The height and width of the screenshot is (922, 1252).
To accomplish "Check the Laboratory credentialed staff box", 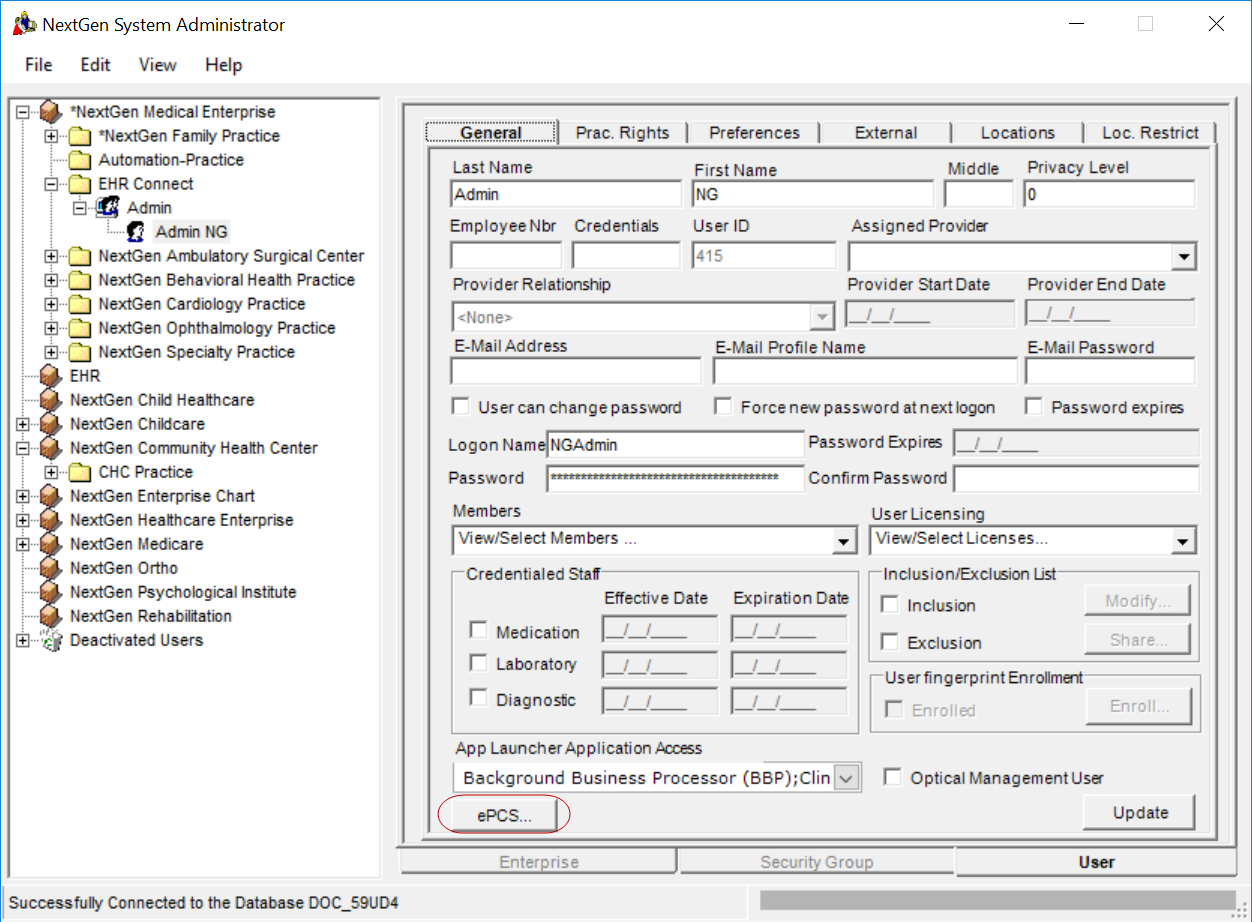I will pos(478,663).
